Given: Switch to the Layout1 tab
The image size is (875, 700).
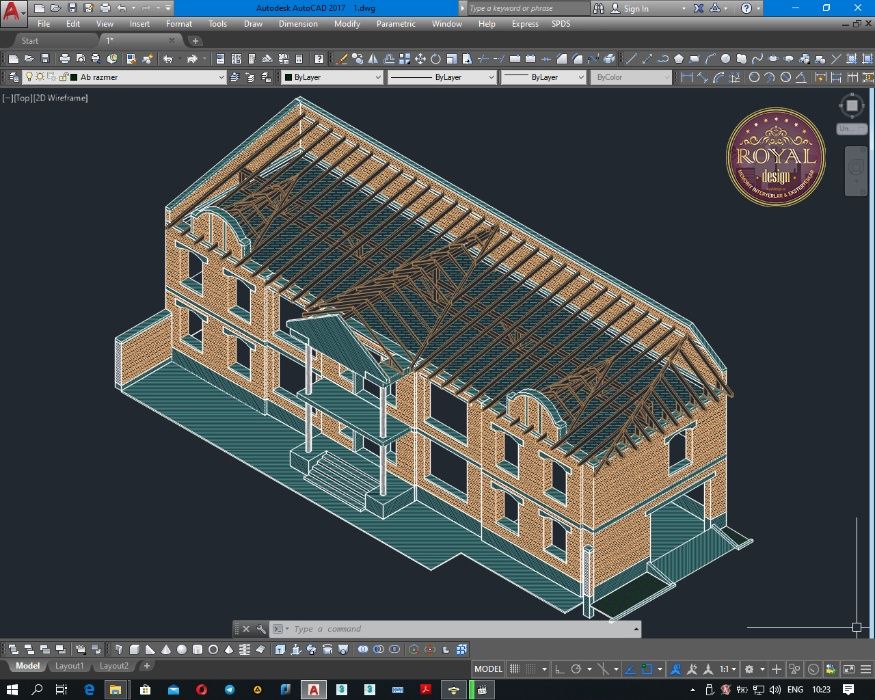Looking at the screenshot, I should click(69, 666).
